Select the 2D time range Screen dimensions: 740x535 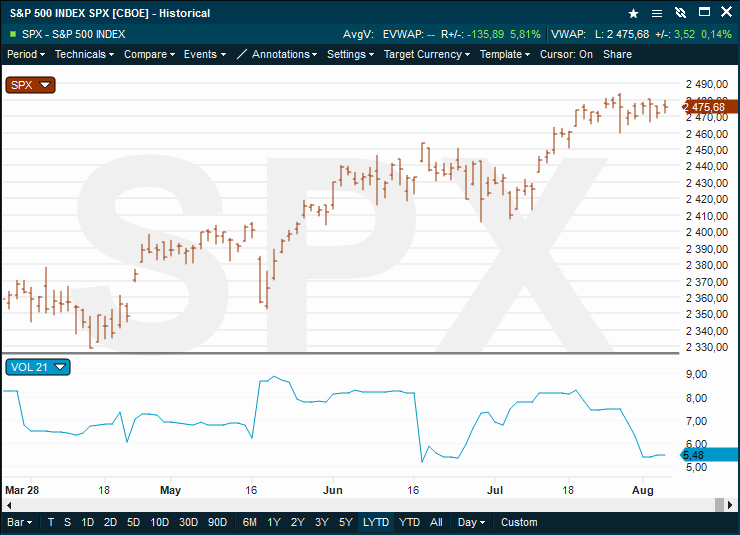[110, 522]
